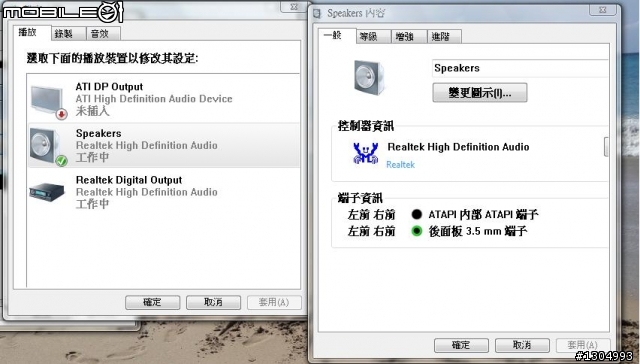Viewport: 640px width, 364px height.
Task: Click 取消 in the Sound window
Action: pyautogui.click(x=213, y=302)
